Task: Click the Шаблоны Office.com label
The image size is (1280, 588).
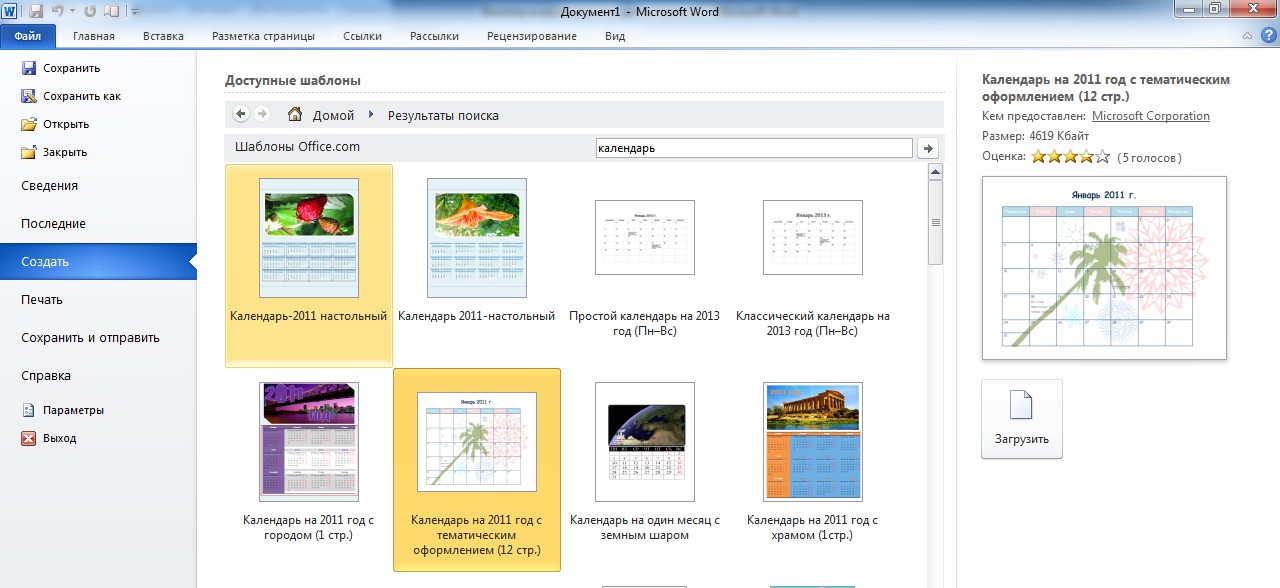Action: click(x=297, y=147)
